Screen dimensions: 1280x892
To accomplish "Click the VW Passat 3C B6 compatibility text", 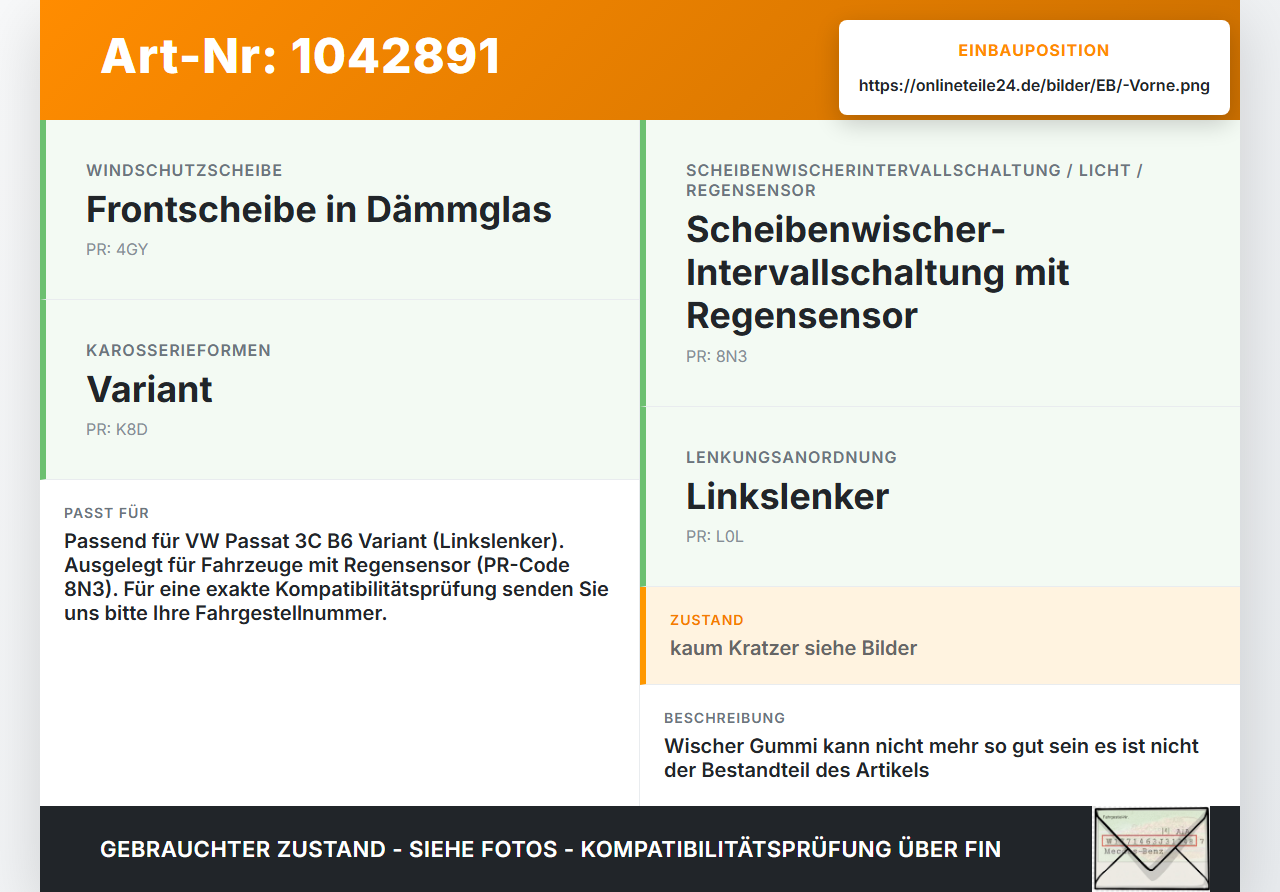I will (336, 577).
